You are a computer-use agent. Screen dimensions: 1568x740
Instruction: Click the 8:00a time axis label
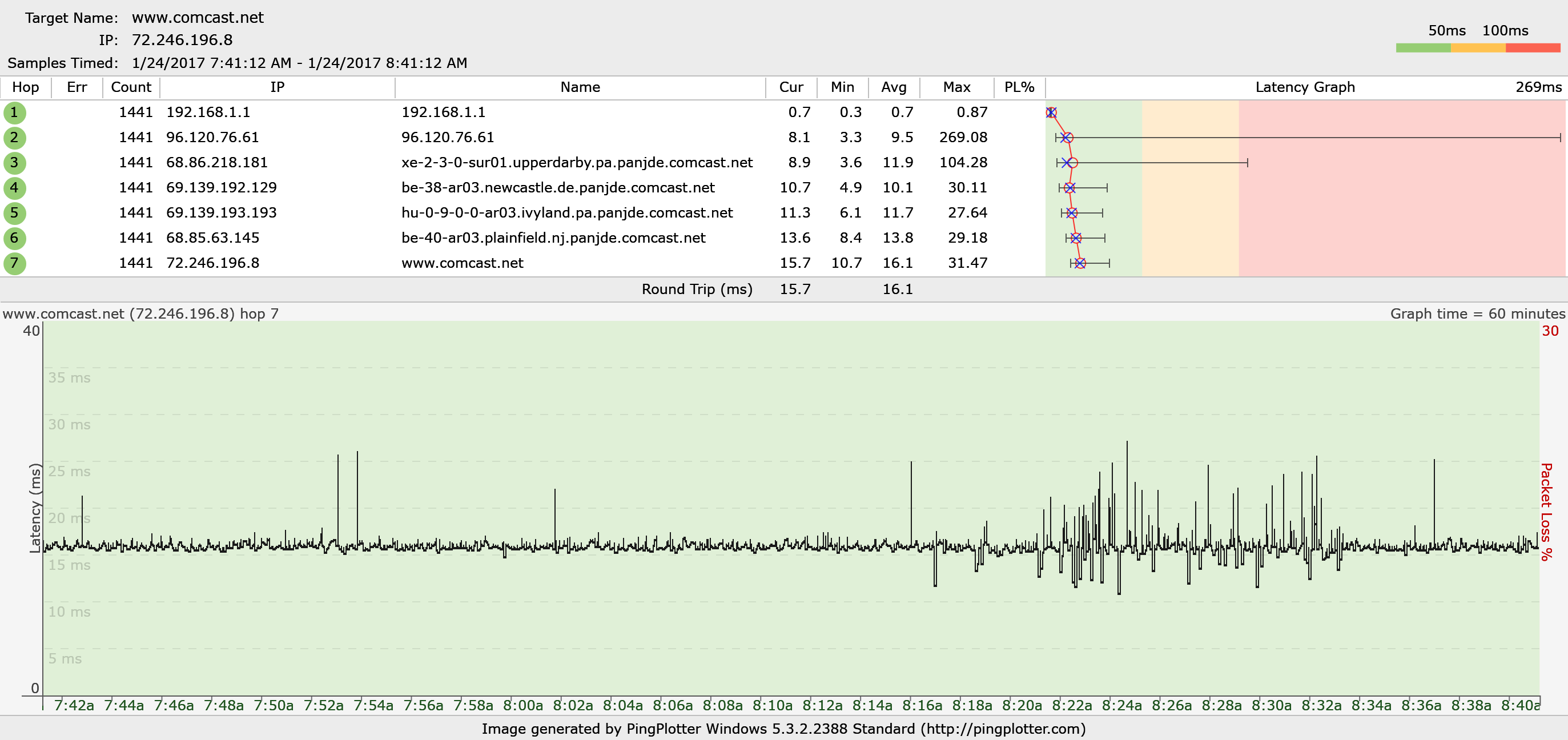click(523, 705)
